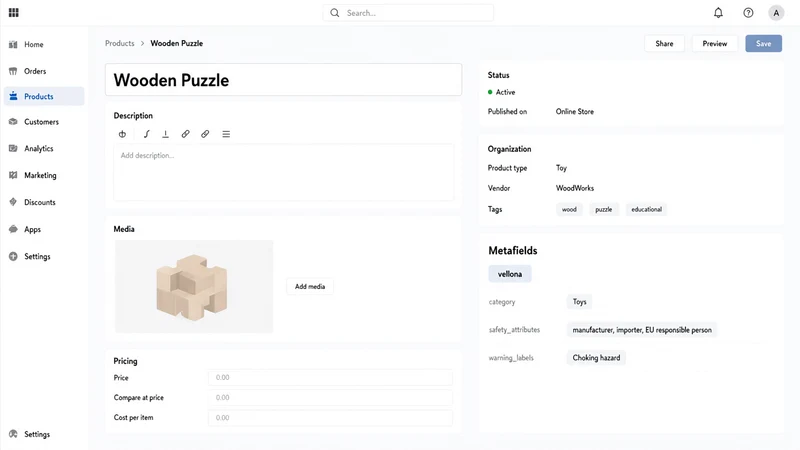Click the list alignment icon in description toolbar
Image resolution: width=800 pixels, height=450 pixels.
pyautogui.click(x=226, y=134)
